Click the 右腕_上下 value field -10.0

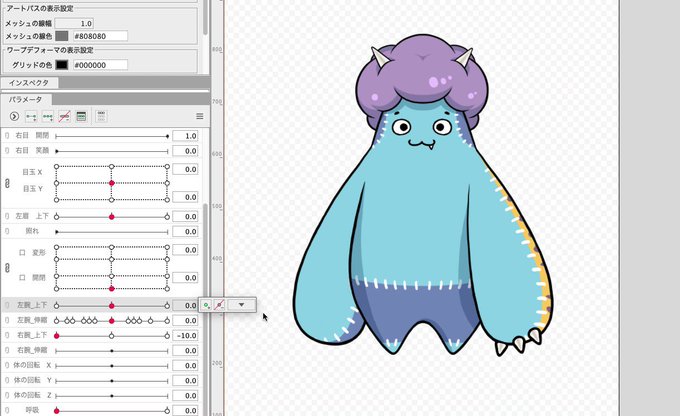coord(185,335)
